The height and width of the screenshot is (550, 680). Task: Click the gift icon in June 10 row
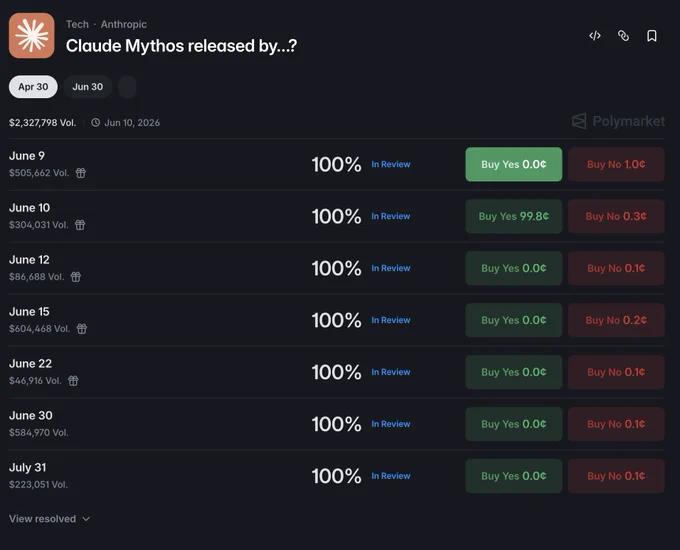click(80, 225)
